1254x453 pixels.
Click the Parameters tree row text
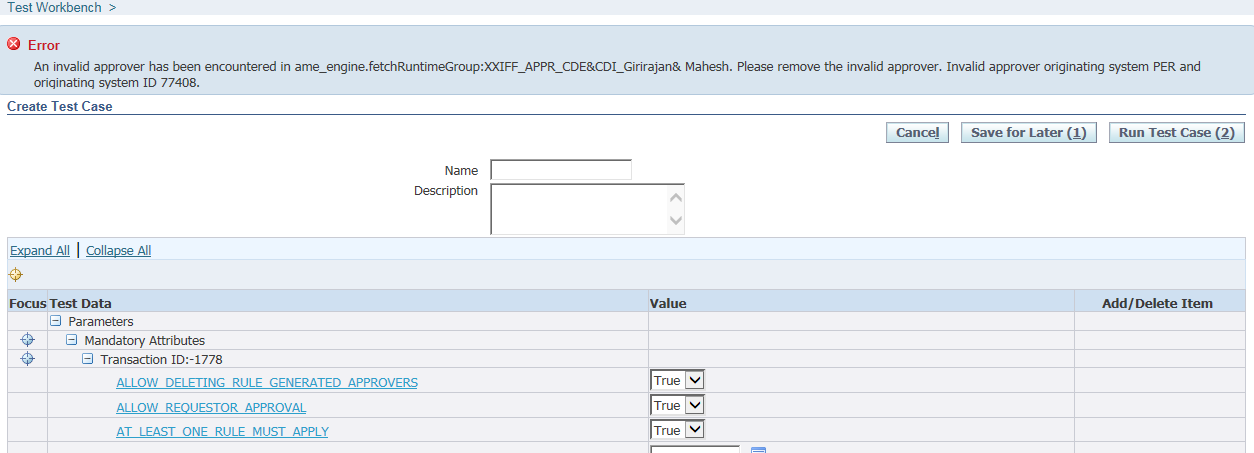tap(101, 322)
